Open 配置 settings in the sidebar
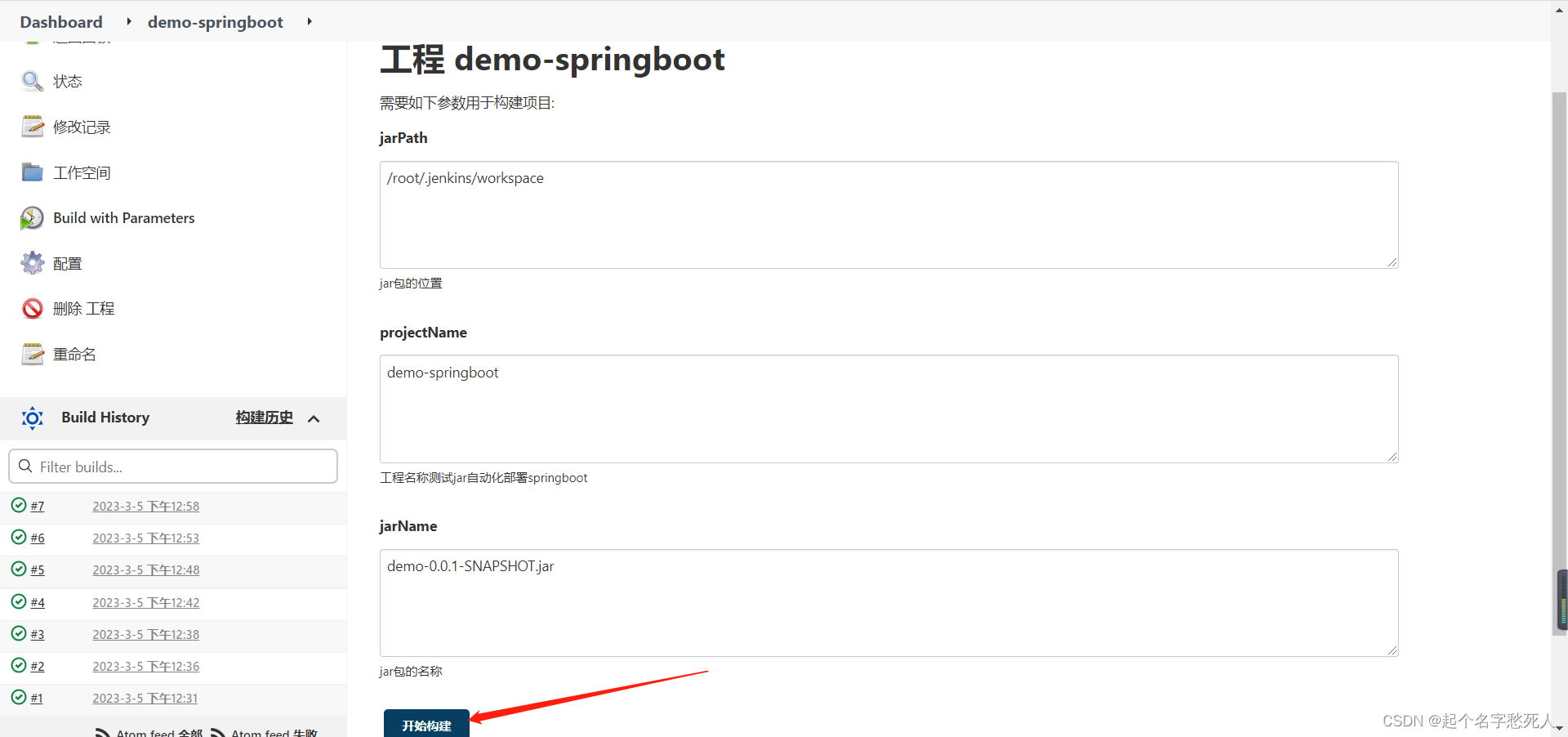Image resolution: width=1568 pixels, height=737 pixels. click(68, 263)
